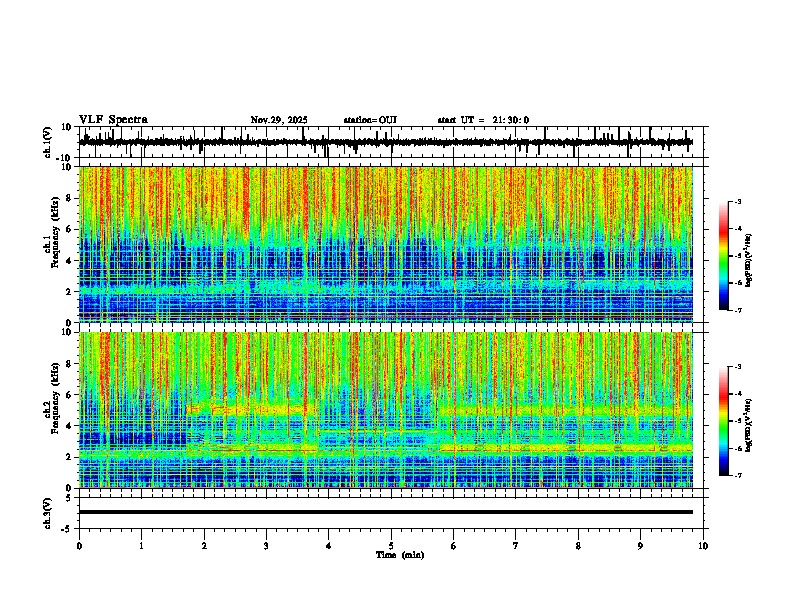Click the "-3" value atop ch.1 color bar
792x612 pixels.
click(738, 201)
